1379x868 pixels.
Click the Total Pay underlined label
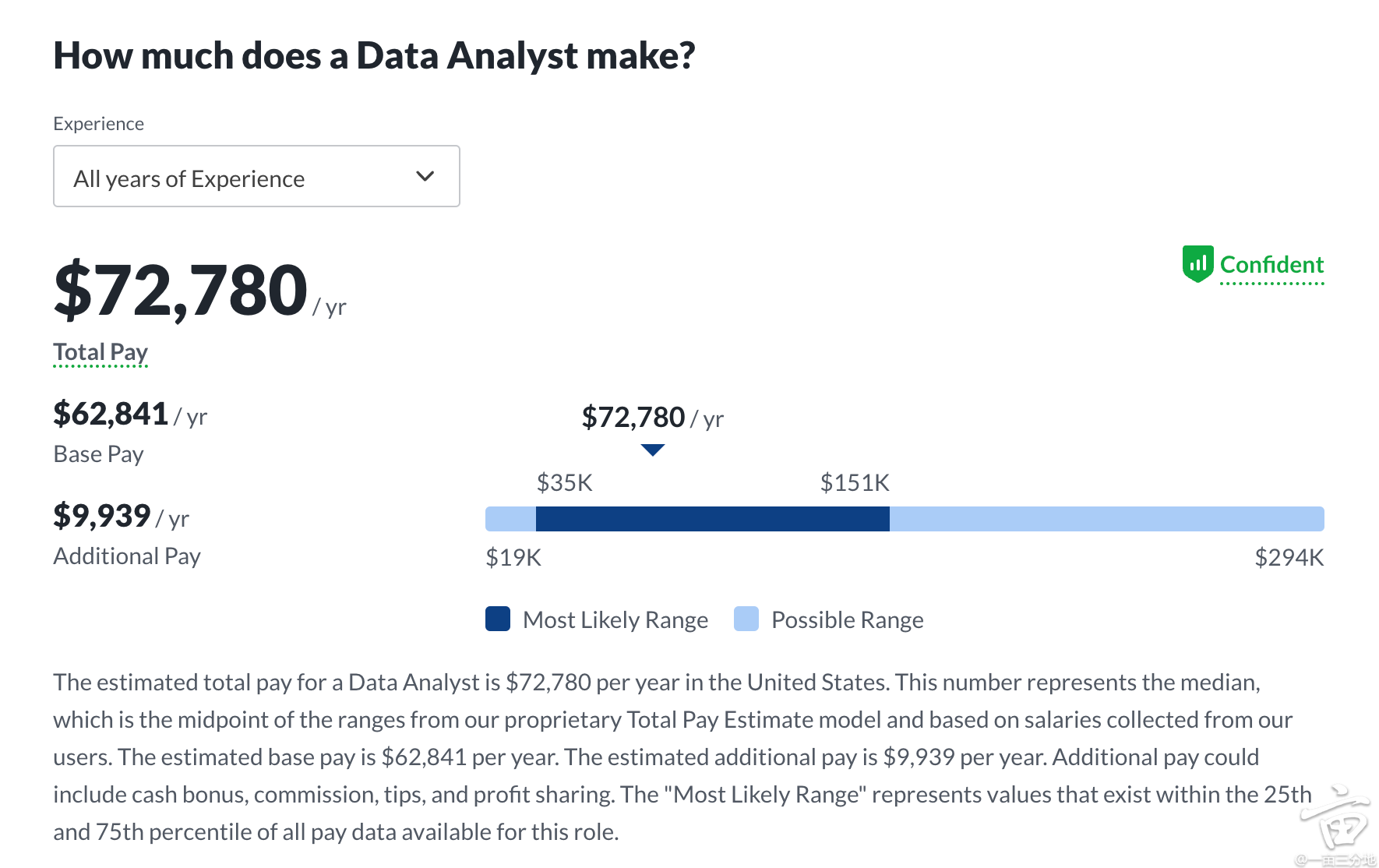pyautogui.click(x=101, y=352)
